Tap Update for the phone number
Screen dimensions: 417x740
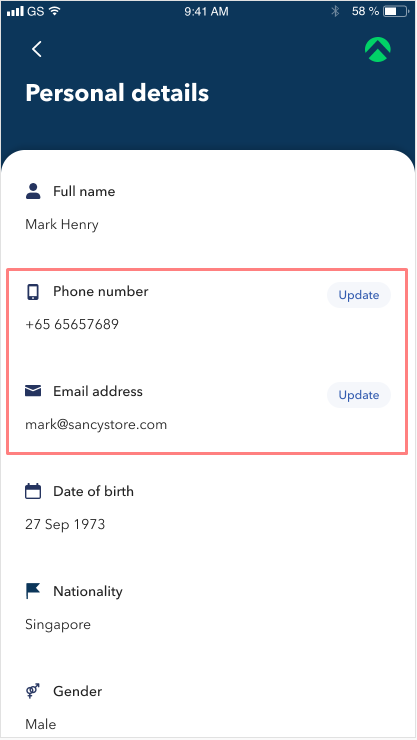(359, 295)
